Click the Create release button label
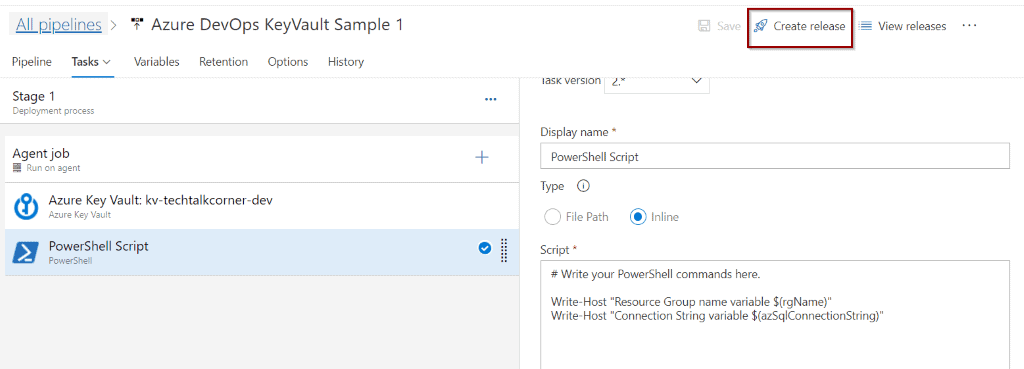 click(809, 26)
